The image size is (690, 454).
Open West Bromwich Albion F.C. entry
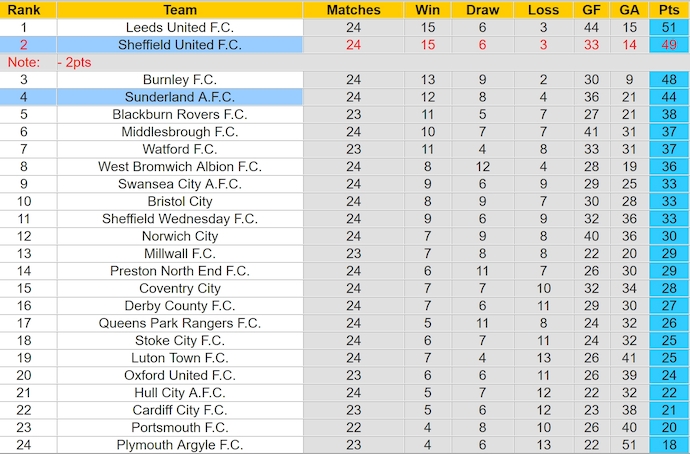pos(180,167)
